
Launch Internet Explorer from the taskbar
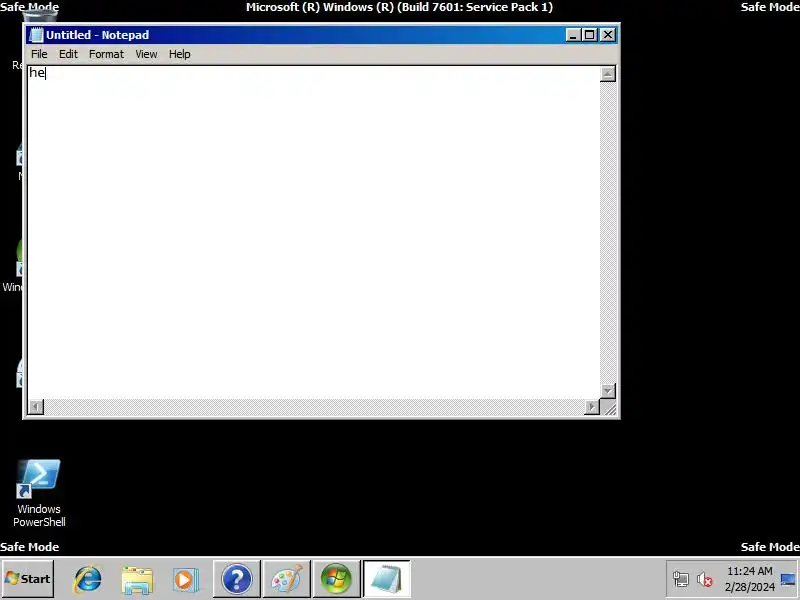(x=87, y=579)
